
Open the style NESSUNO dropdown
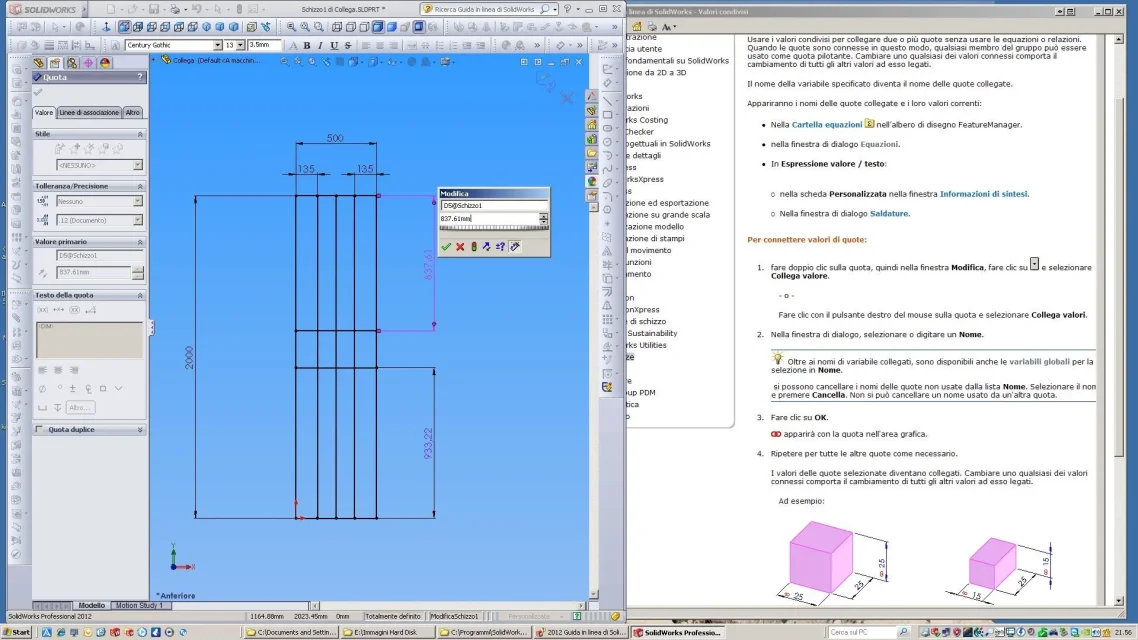click(x=137, y=165)
